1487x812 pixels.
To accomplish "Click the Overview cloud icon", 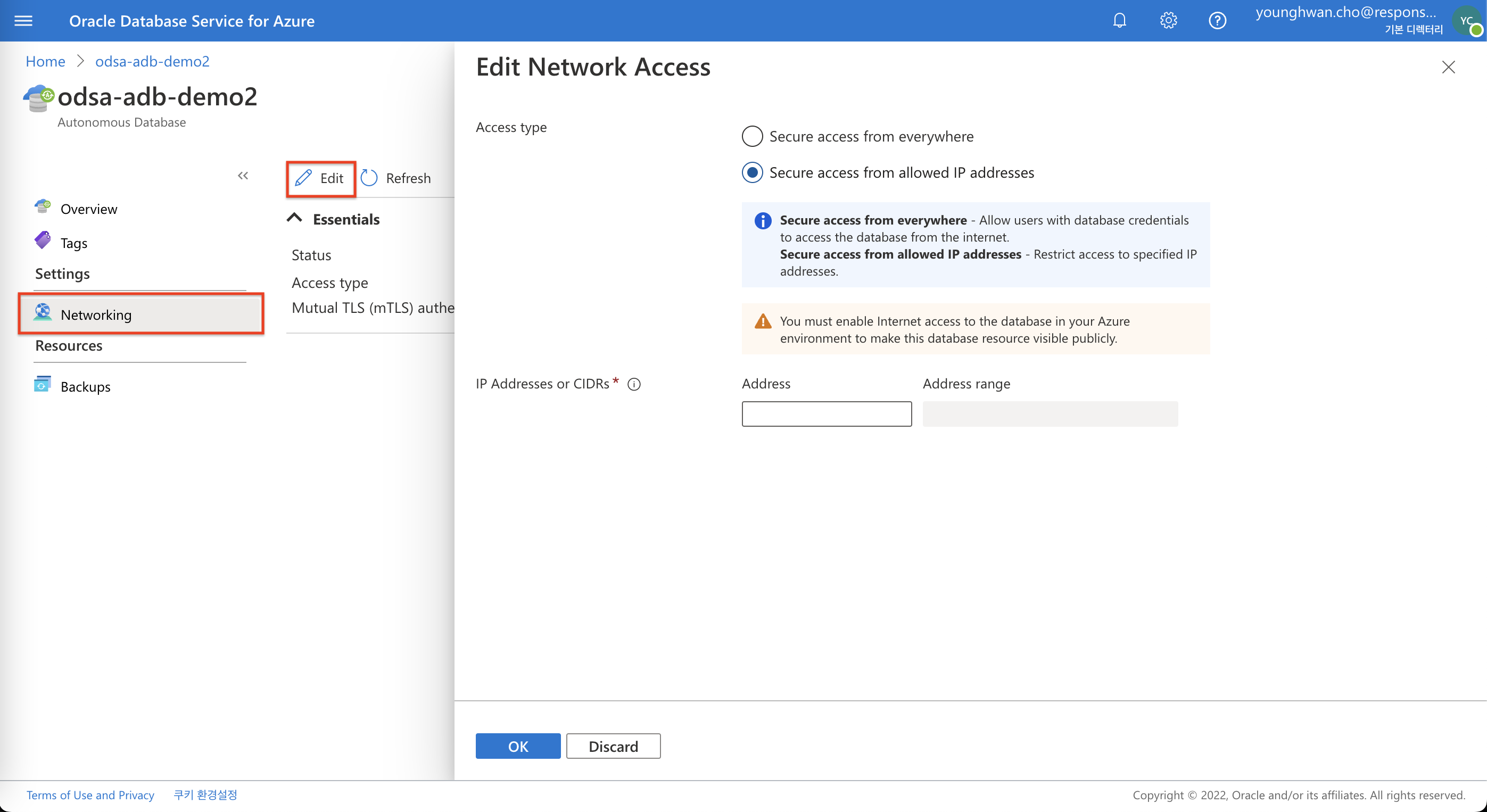I will [43, 206].
